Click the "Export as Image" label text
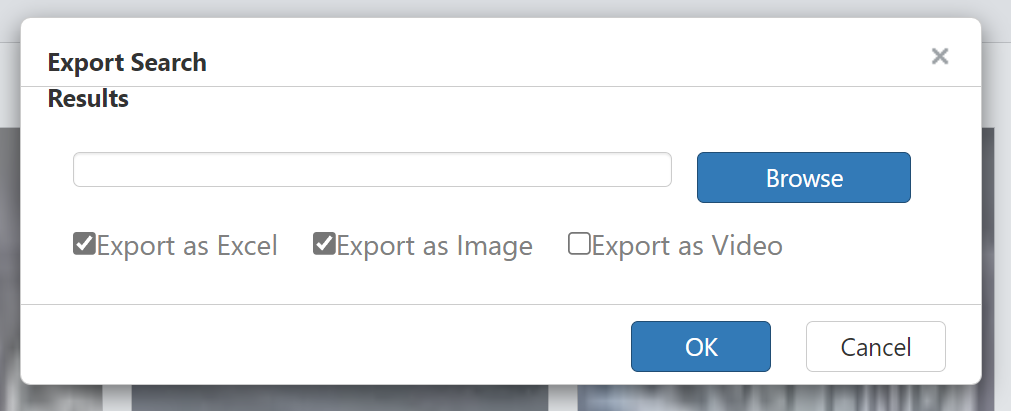Image resolution: width=1011 pixels, height=411 pixels. pos(435,246)
